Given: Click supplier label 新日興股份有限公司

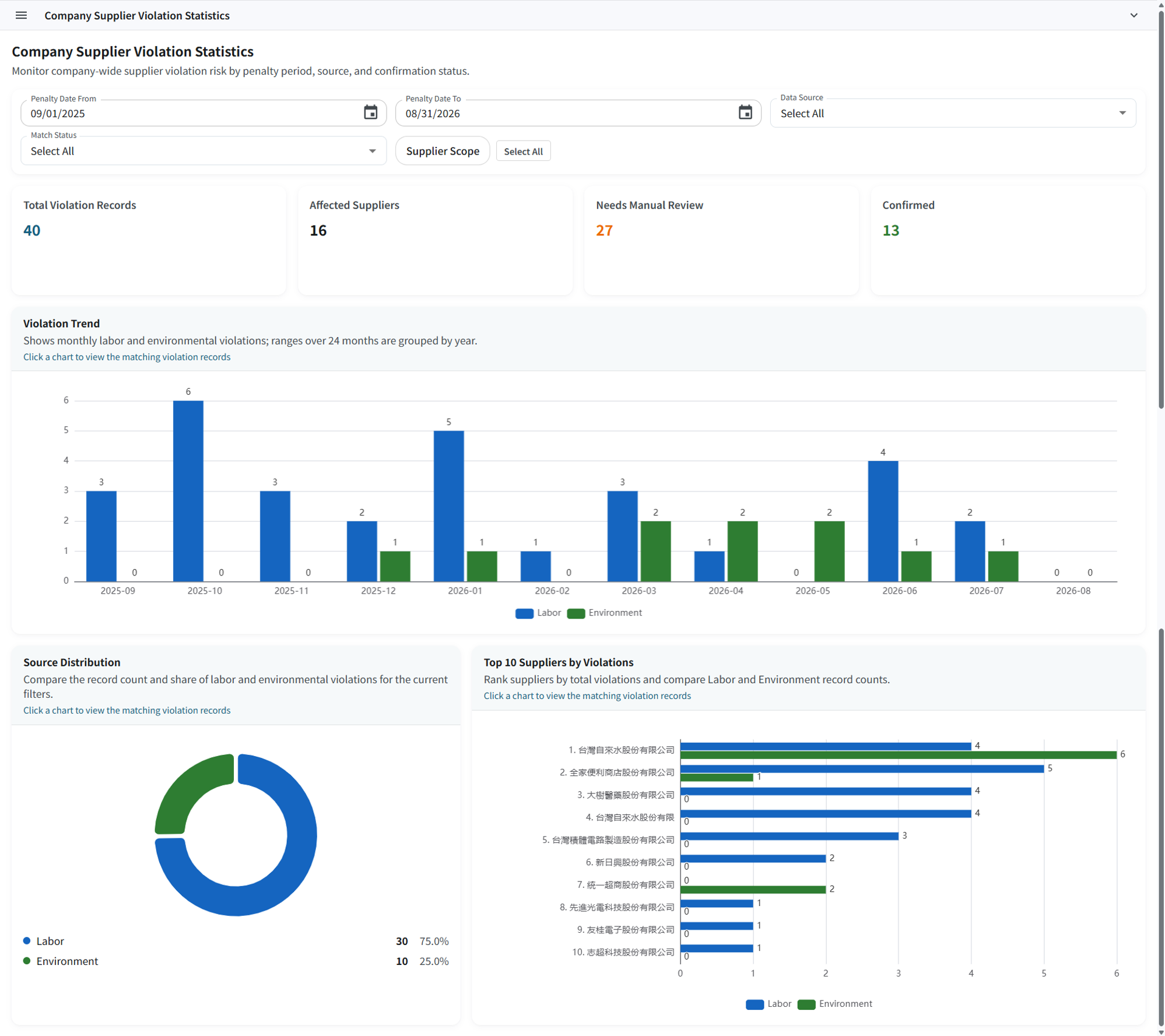Looking at the screenshot, I should [630, 862].
